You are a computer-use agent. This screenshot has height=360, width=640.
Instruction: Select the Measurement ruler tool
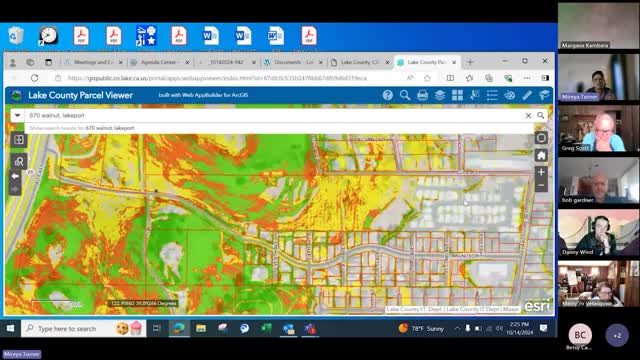click(x=527, y=95)
